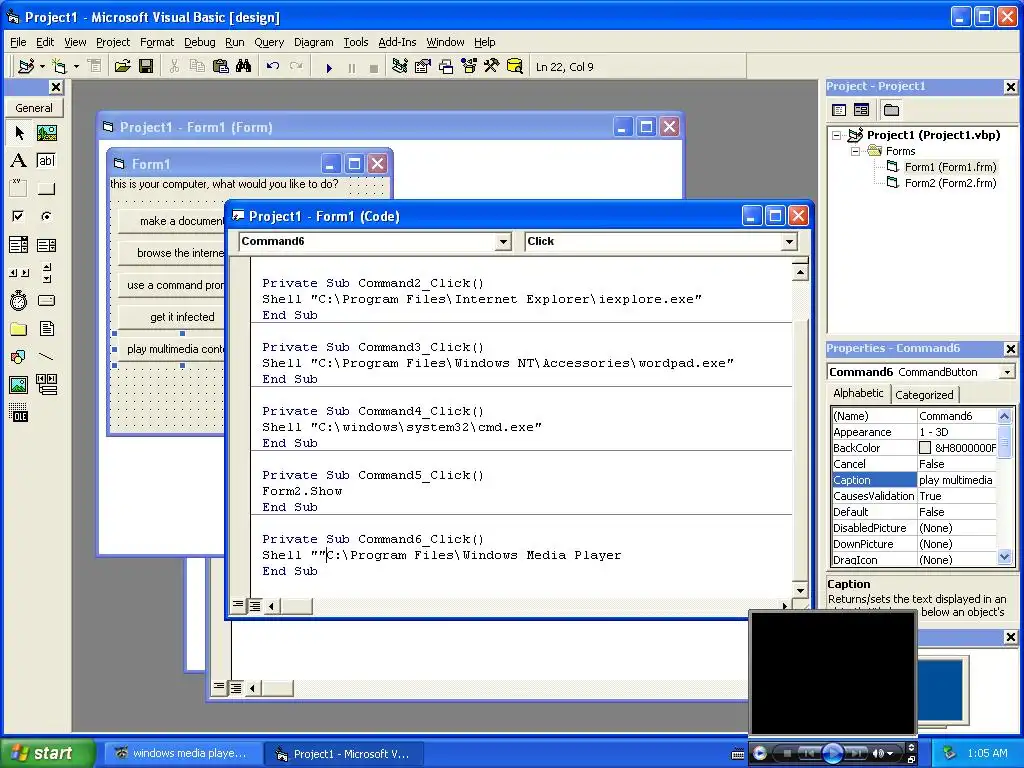Open Project Explorer from toolbar
Image resolution: width=1024 pixels, height=768 pixels.
click(x=400, y=67)
